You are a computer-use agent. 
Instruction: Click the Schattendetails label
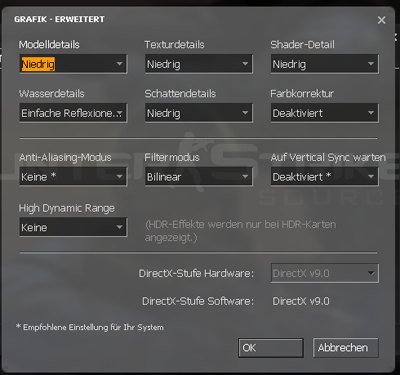coord(180,93)
